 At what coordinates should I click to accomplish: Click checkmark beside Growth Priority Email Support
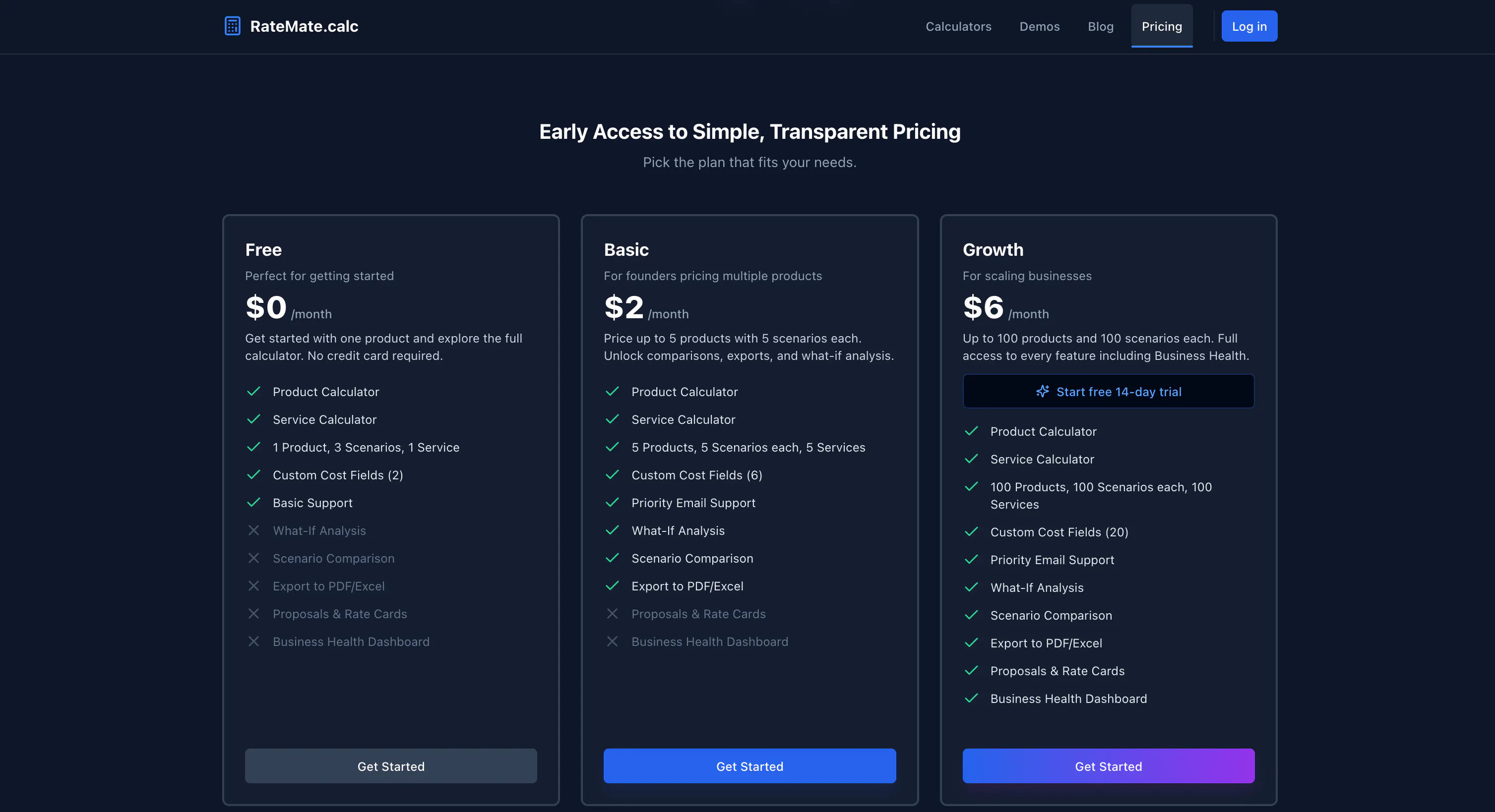(x=972, y=560)
